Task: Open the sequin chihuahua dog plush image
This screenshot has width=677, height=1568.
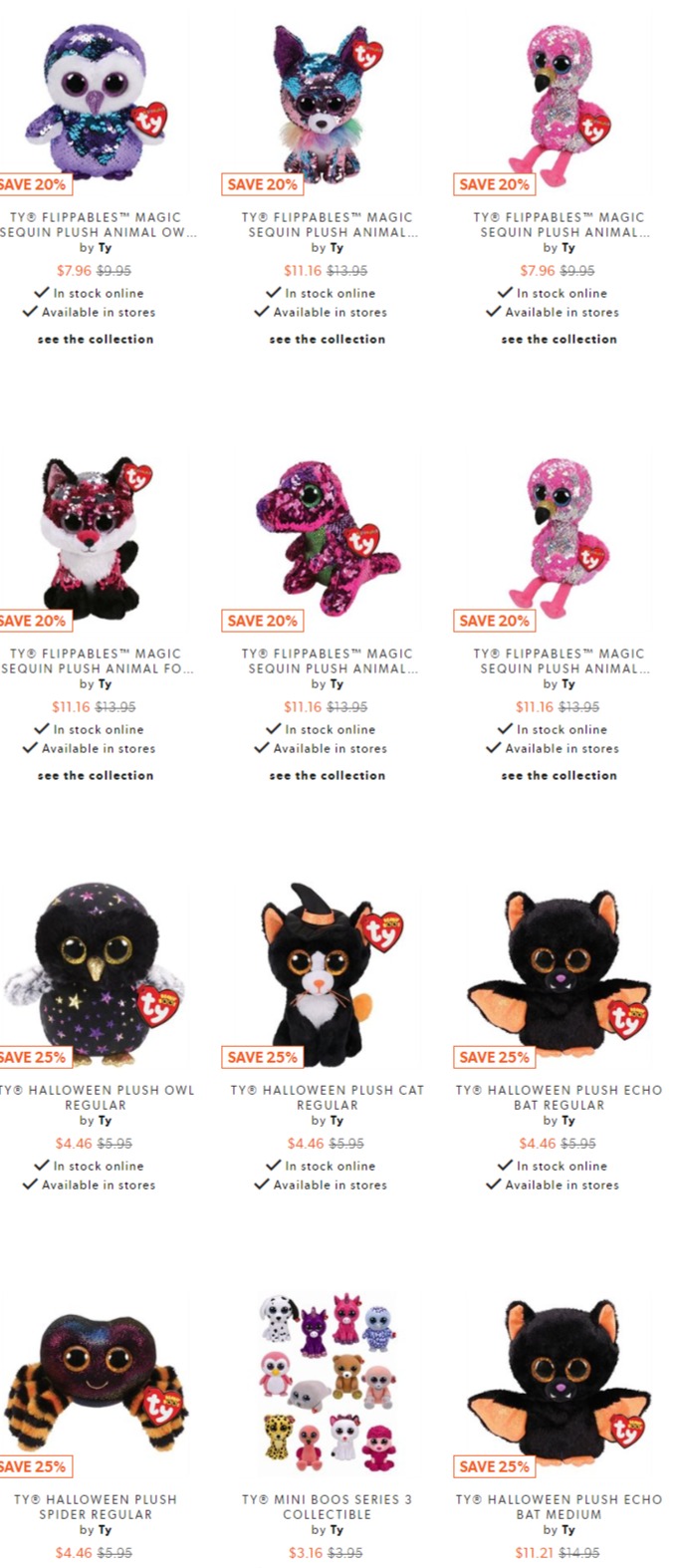Action: pyautogui.click(x=327, y=105)
